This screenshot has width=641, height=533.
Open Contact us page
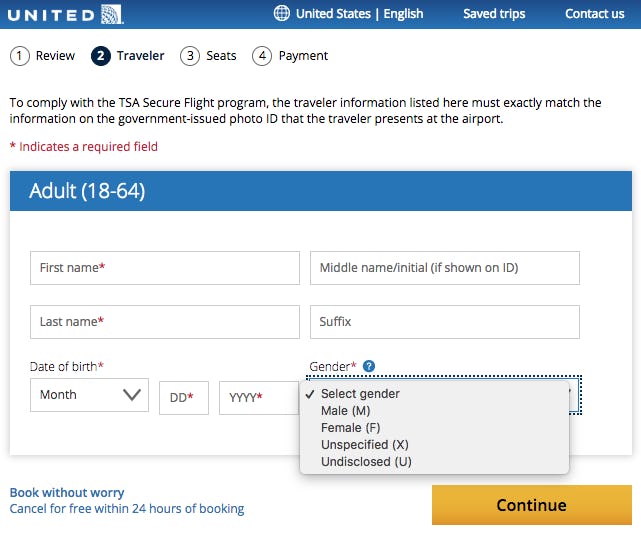pos(594,14)
